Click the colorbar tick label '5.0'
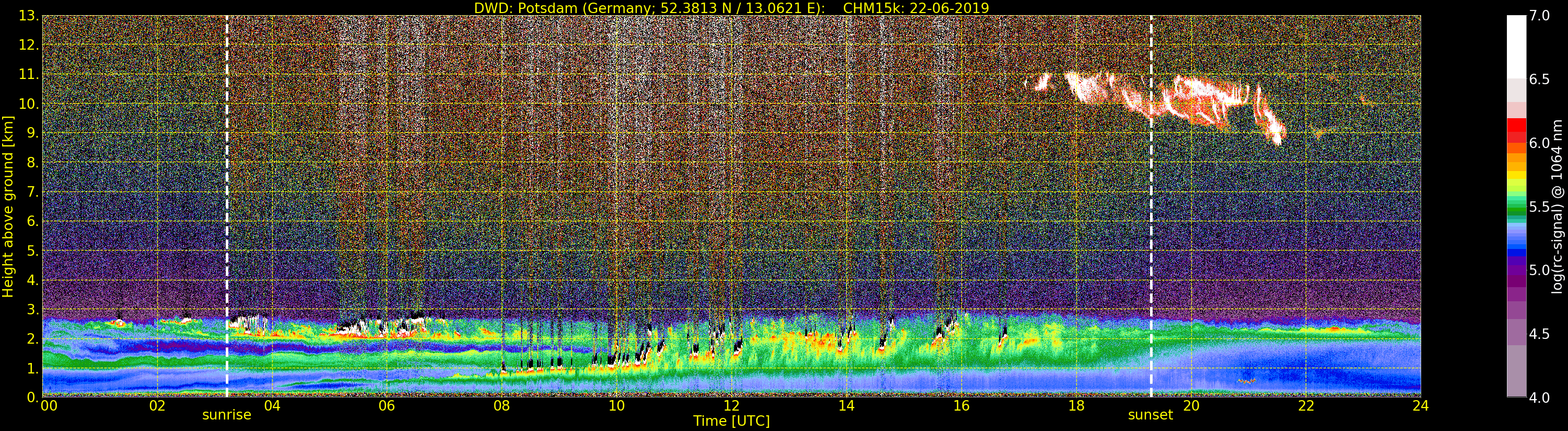The width and height of the screenshot is (1568, 431). (1539, 270)
